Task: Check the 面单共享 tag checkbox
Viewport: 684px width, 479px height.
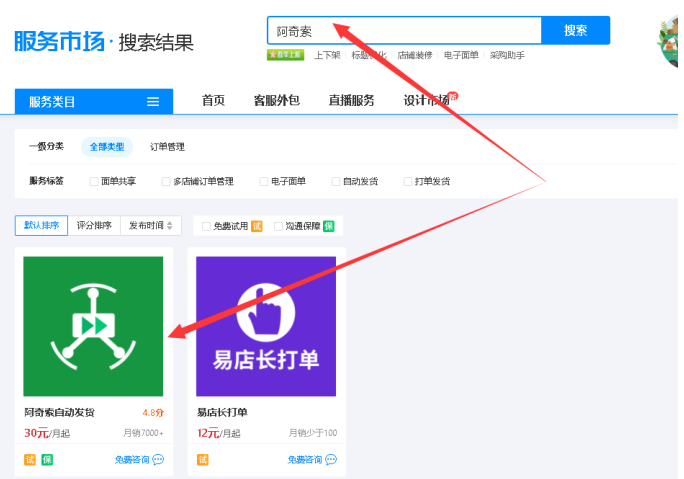Action: [94, 181]
